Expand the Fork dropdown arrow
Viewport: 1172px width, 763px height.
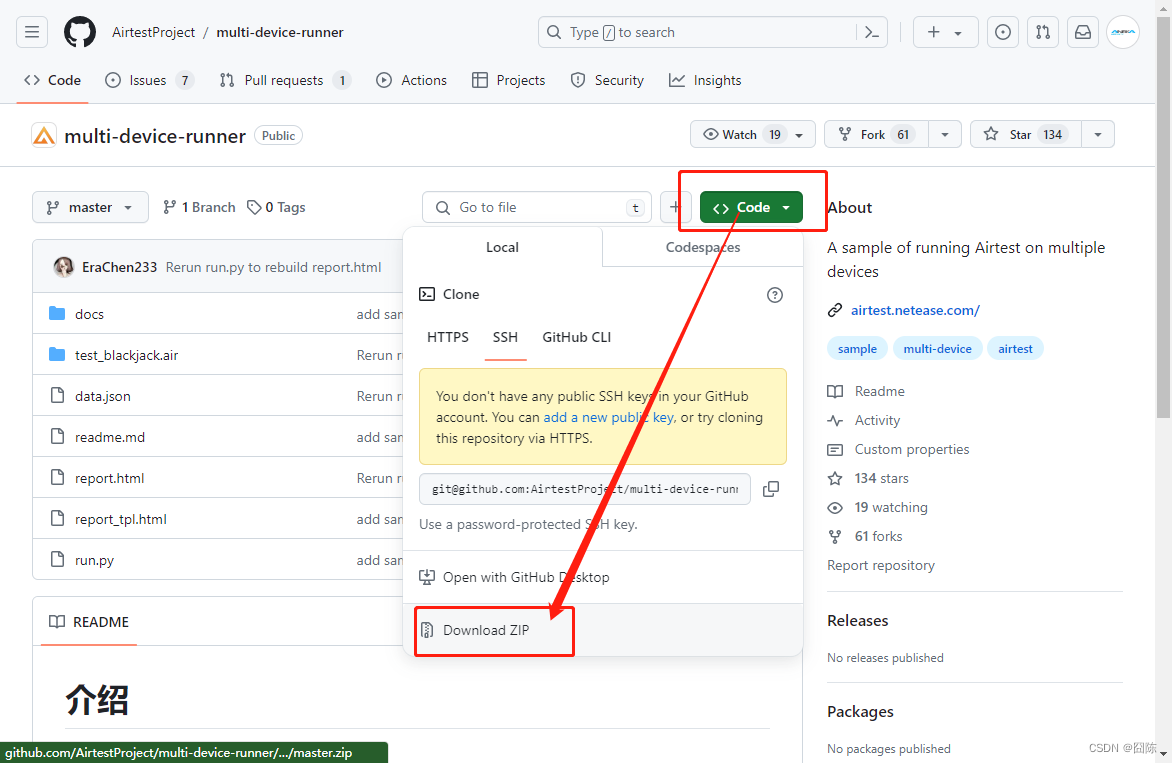pos(945,135)
